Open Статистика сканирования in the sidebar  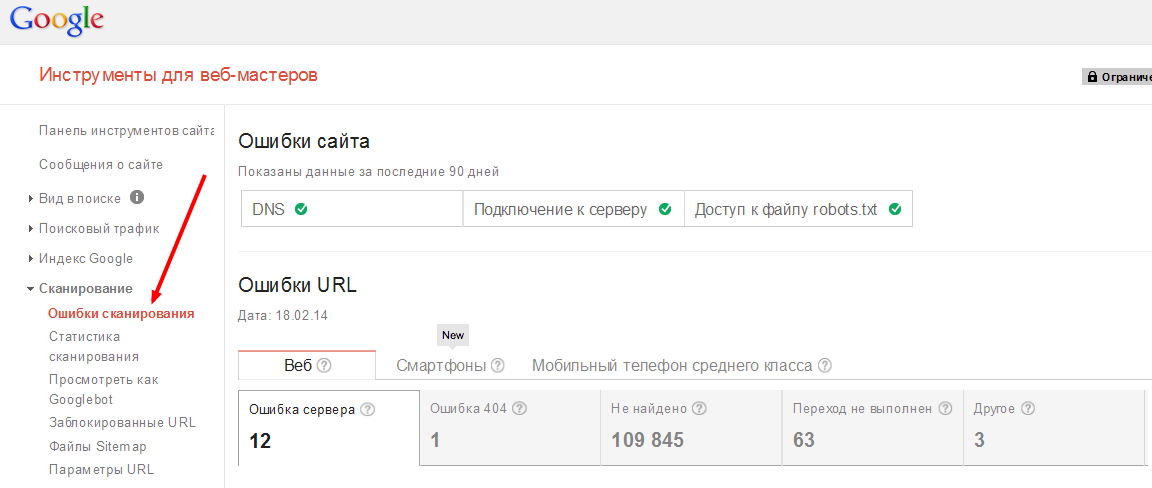tap(94, 346)
